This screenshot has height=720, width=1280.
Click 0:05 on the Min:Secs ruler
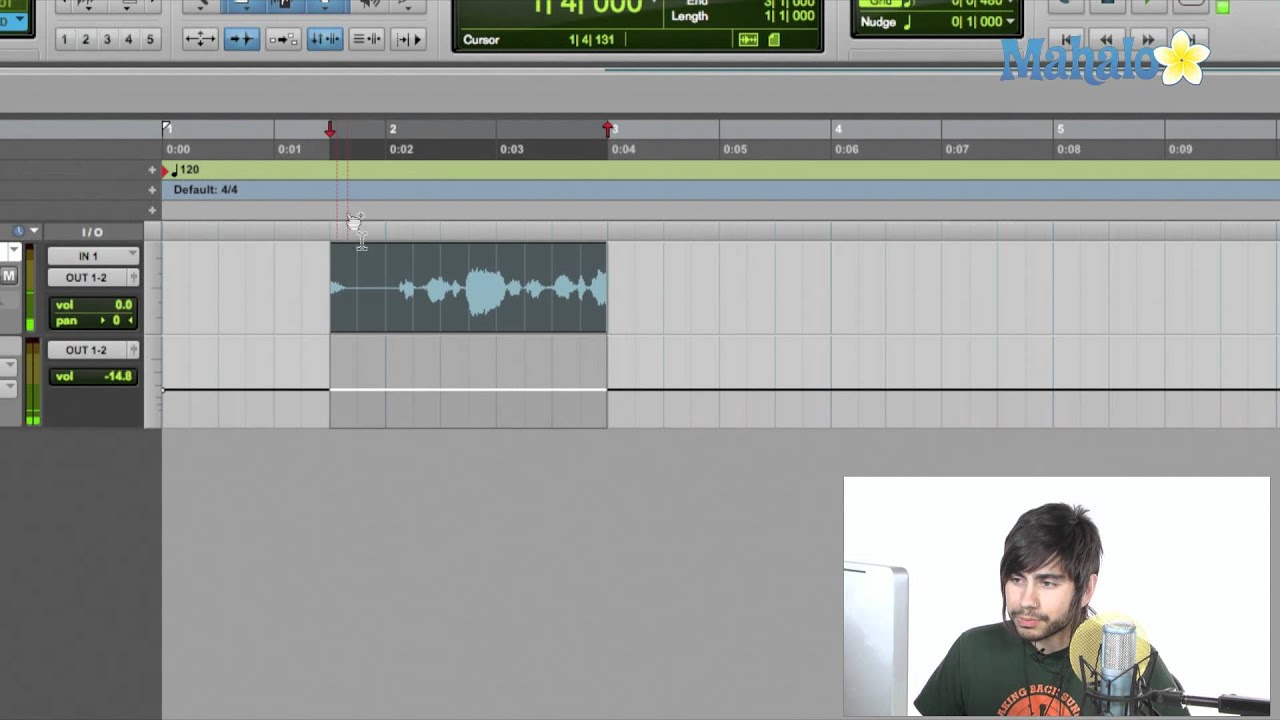pyautogui.click(x=735, y=149)
